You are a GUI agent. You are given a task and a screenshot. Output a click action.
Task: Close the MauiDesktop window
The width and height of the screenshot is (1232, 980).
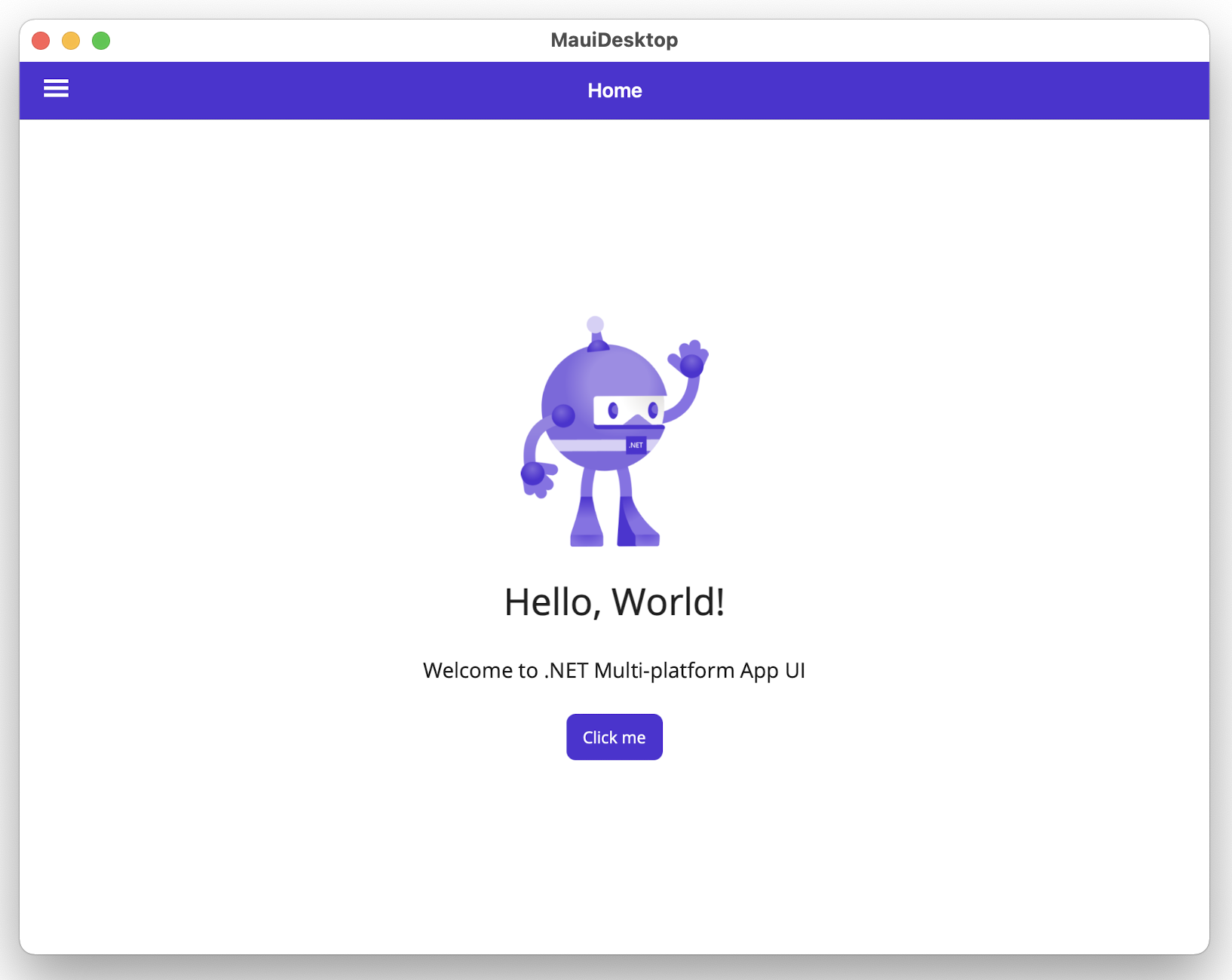(41, 41)
